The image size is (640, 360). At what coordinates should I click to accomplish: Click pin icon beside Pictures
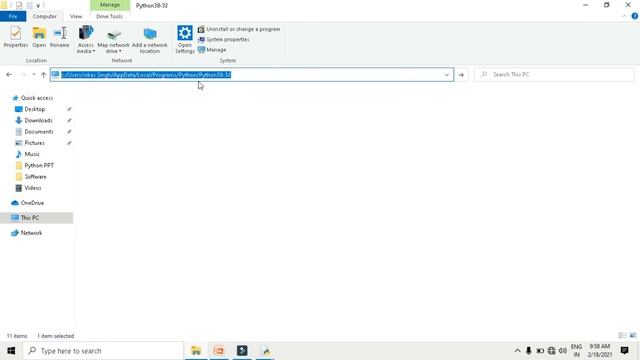(69, 143)
